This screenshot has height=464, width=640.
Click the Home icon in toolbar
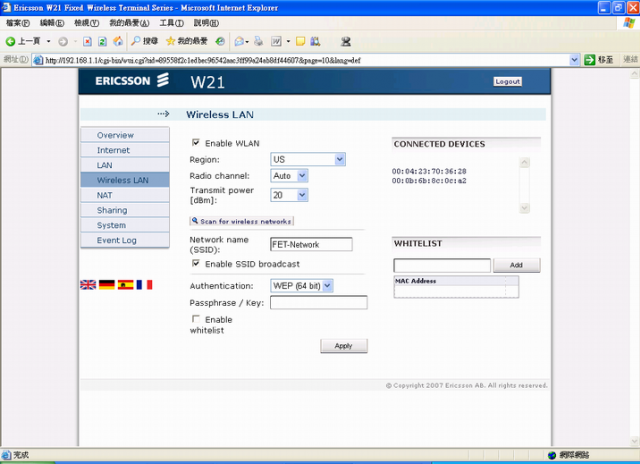118,41
